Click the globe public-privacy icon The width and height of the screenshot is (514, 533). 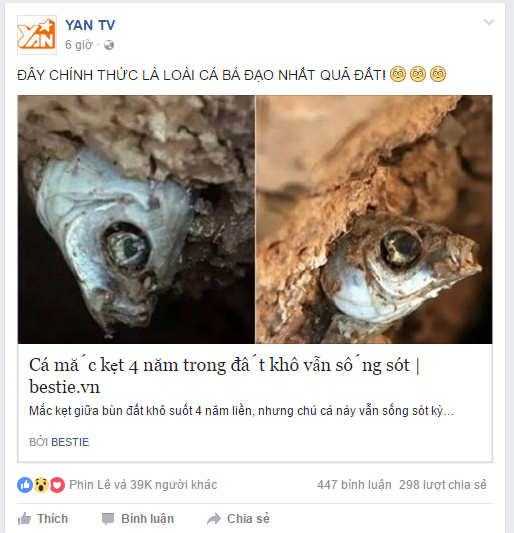coord(109,45)
